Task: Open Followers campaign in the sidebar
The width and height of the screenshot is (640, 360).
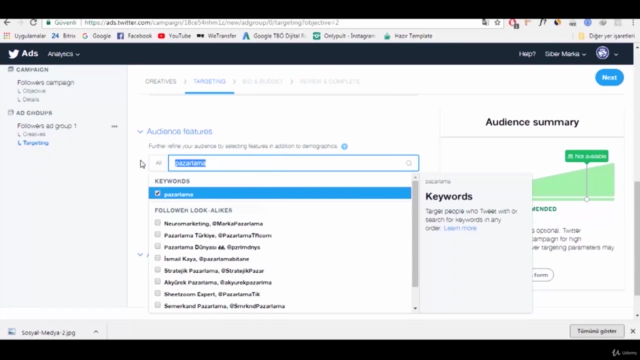Action: click(x=46, y=82)
